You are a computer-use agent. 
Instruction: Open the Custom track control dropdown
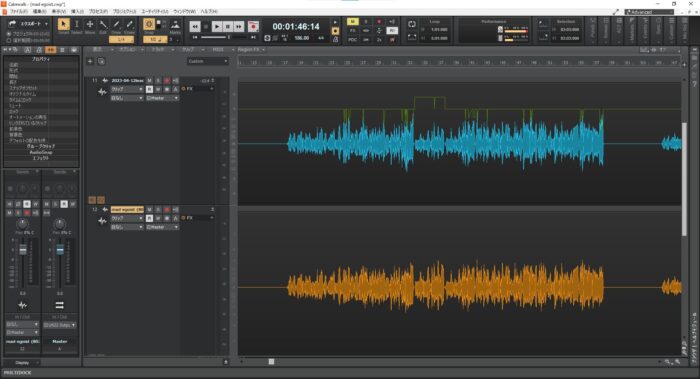pyautogui.click(x=208, y=61)
